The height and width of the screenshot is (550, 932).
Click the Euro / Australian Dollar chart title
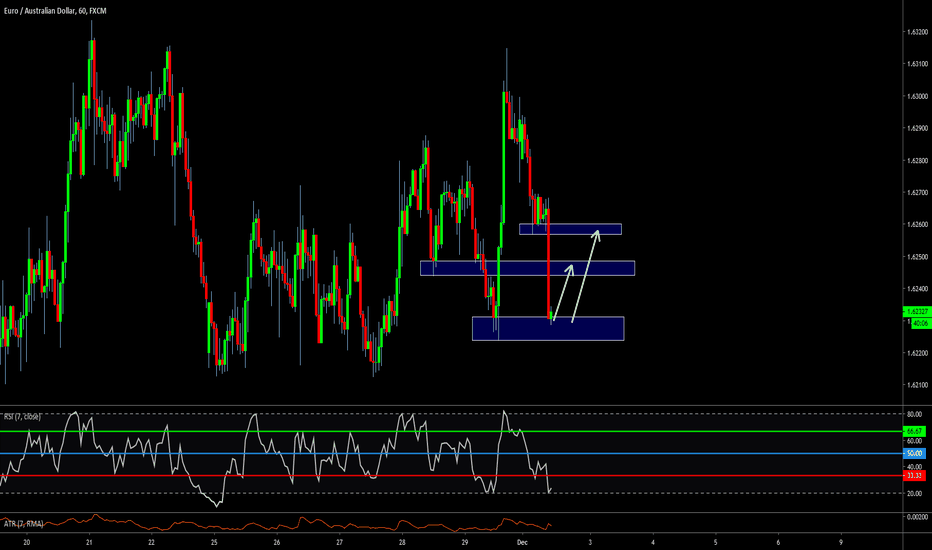click(x=55, y=11)
